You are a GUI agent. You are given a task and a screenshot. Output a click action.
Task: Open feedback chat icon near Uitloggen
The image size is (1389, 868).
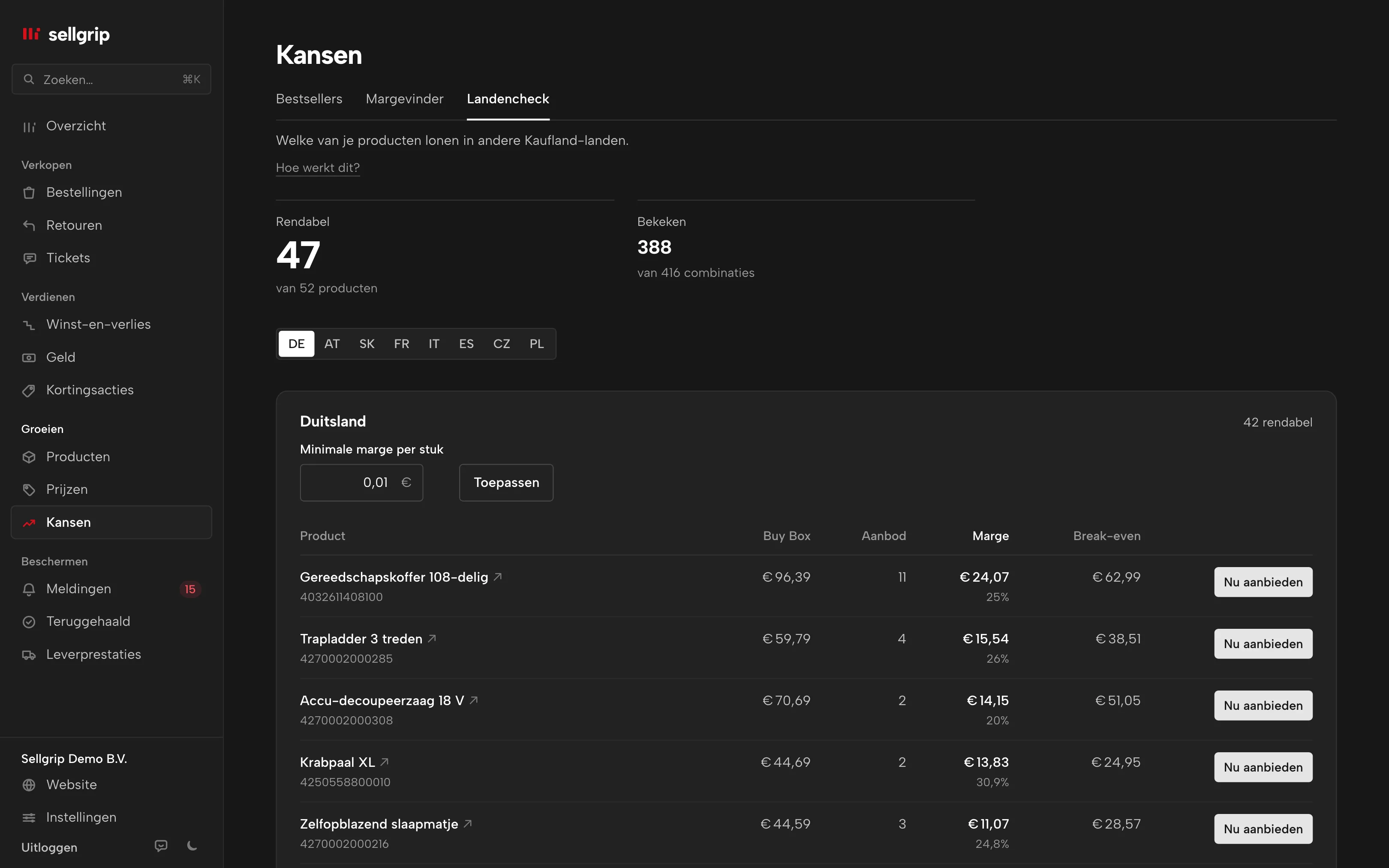tap(161, 846)
